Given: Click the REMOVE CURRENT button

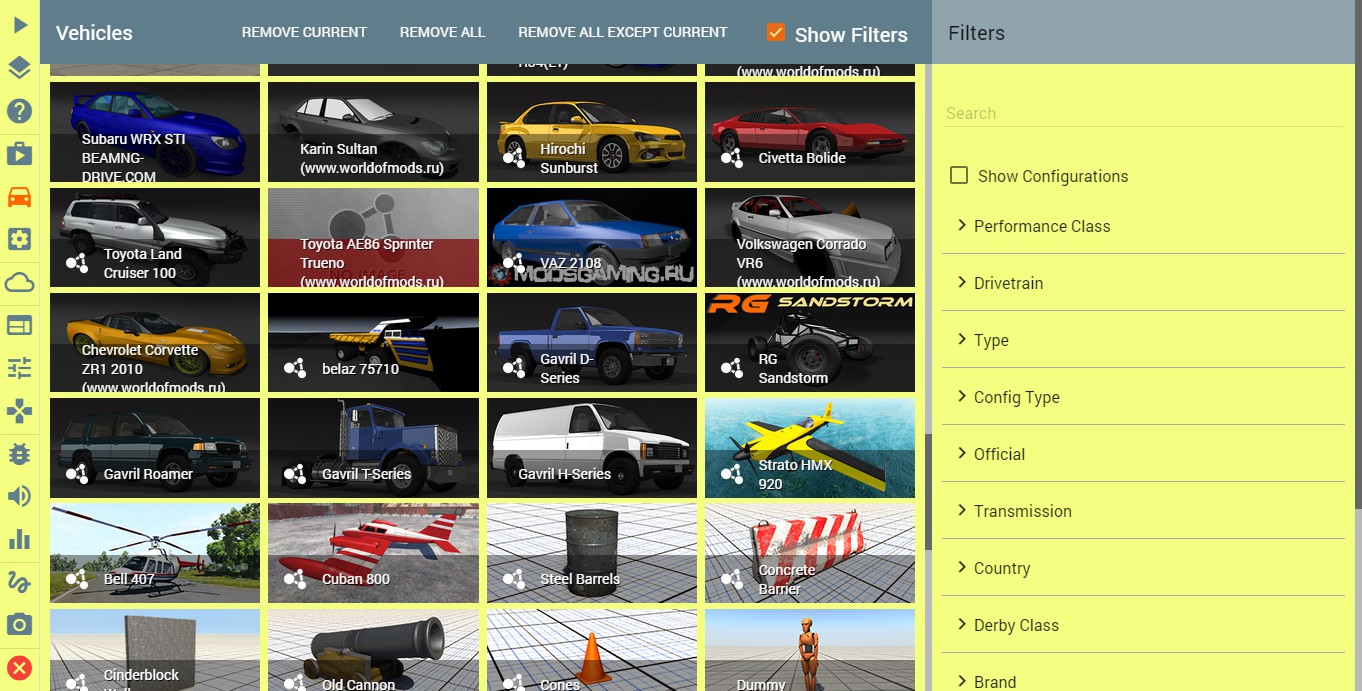Looking at the screenshot, I should tap(304, 32).
